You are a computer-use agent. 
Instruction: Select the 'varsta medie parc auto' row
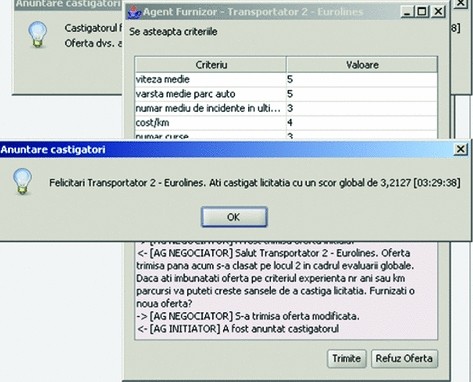(286, 94)
